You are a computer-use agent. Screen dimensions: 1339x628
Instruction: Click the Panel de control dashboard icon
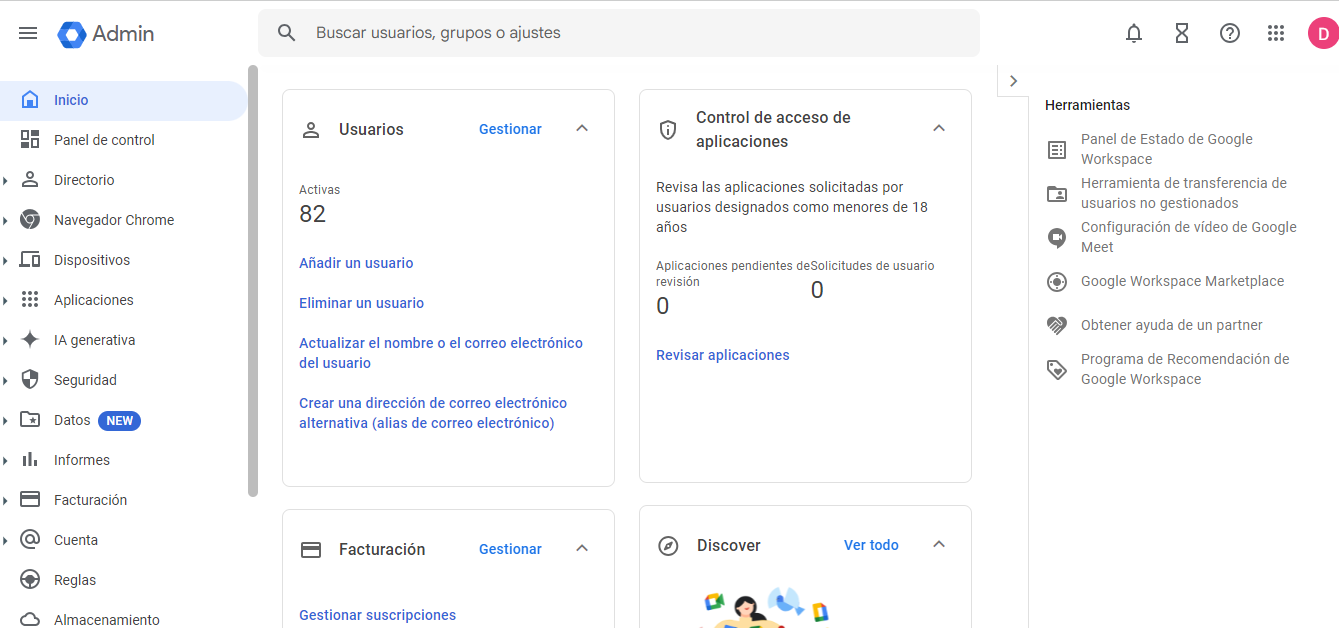[30, 140]
